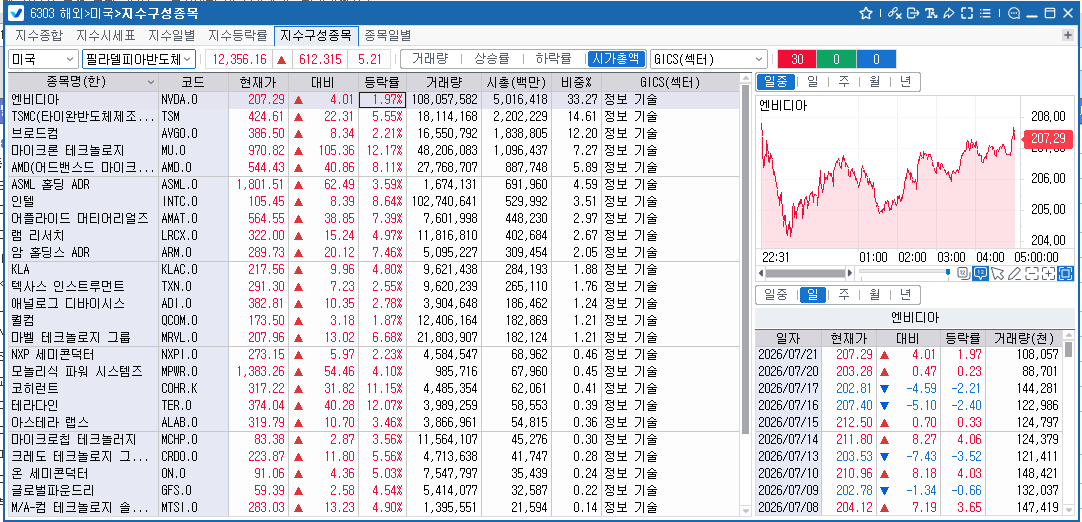Screen dimensions: 1082x522
Task: Click the green unchanged count 0 box
Action: [x=836, y=59]
